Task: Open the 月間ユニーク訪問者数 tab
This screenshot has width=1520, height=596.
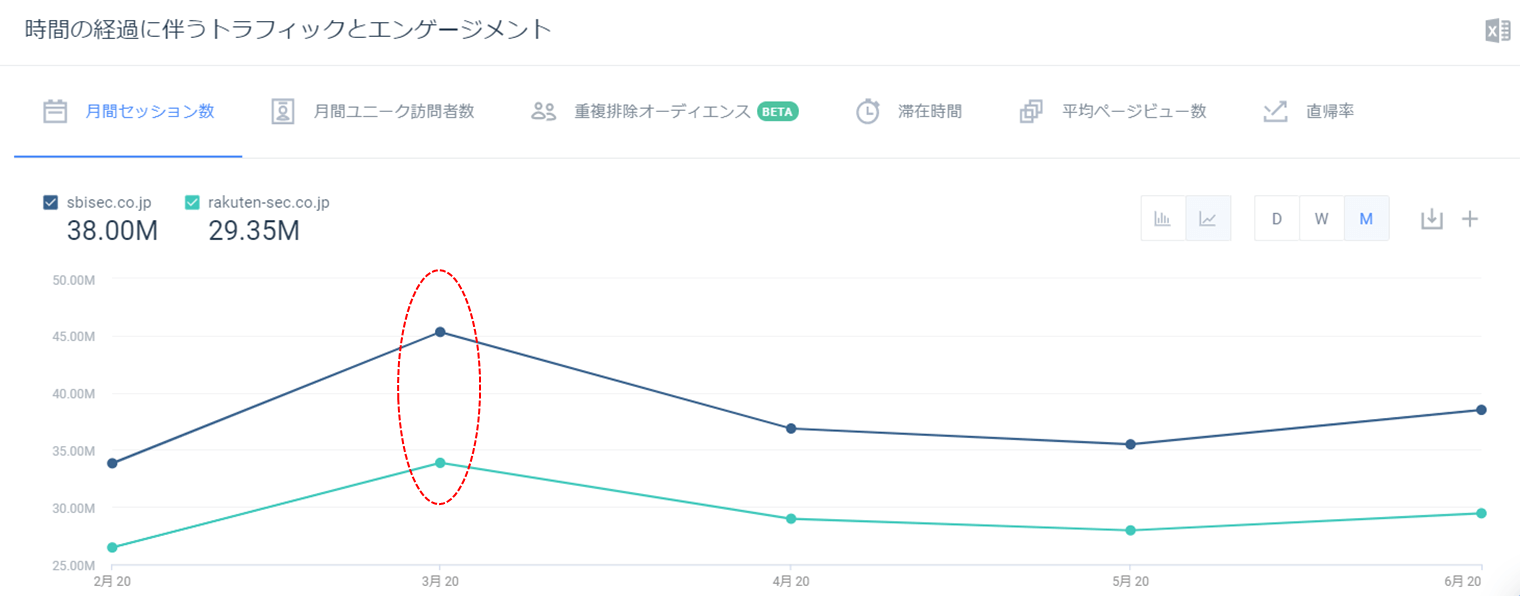Action: pyautogui.click(x=393, y=111)
